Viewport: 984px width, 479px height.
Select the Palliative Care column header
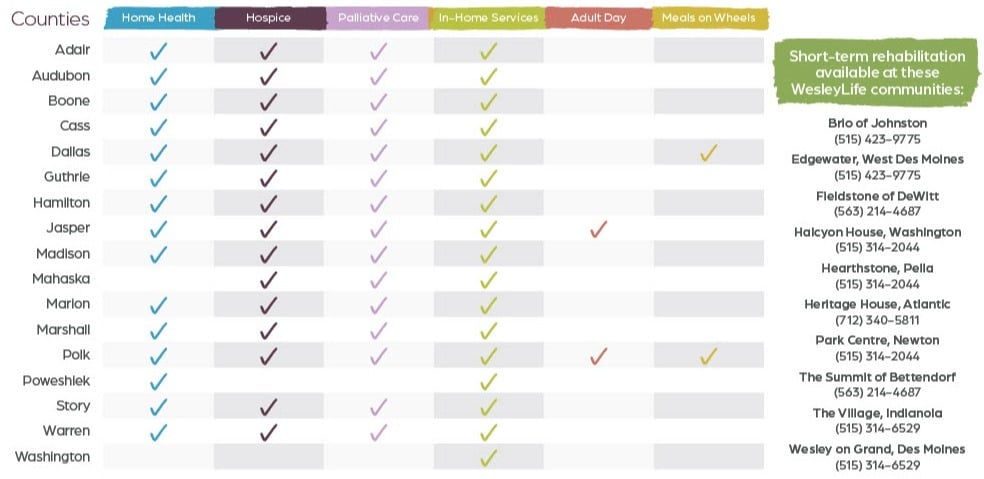click(x=378, y=18)
